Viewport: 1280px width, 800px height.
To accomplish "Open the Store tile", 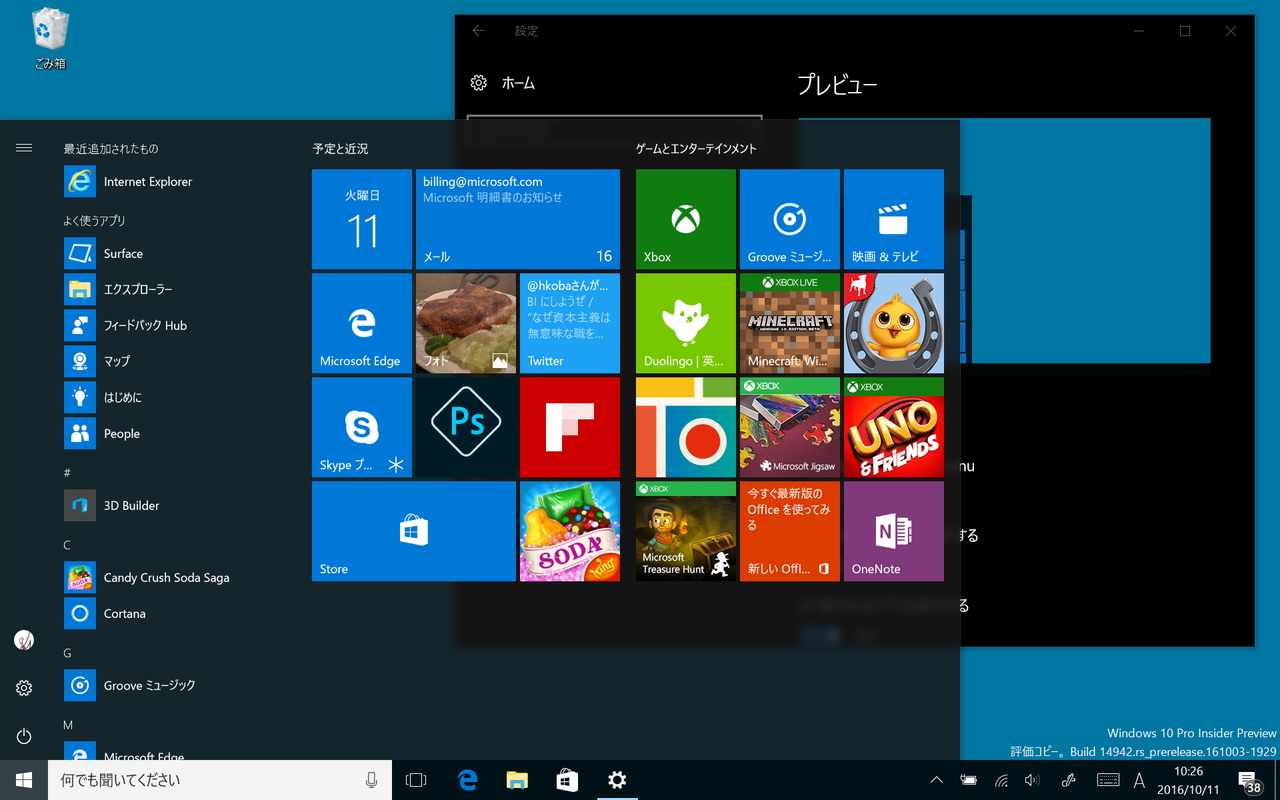I will pyautogui.click(x=414, y=531).
